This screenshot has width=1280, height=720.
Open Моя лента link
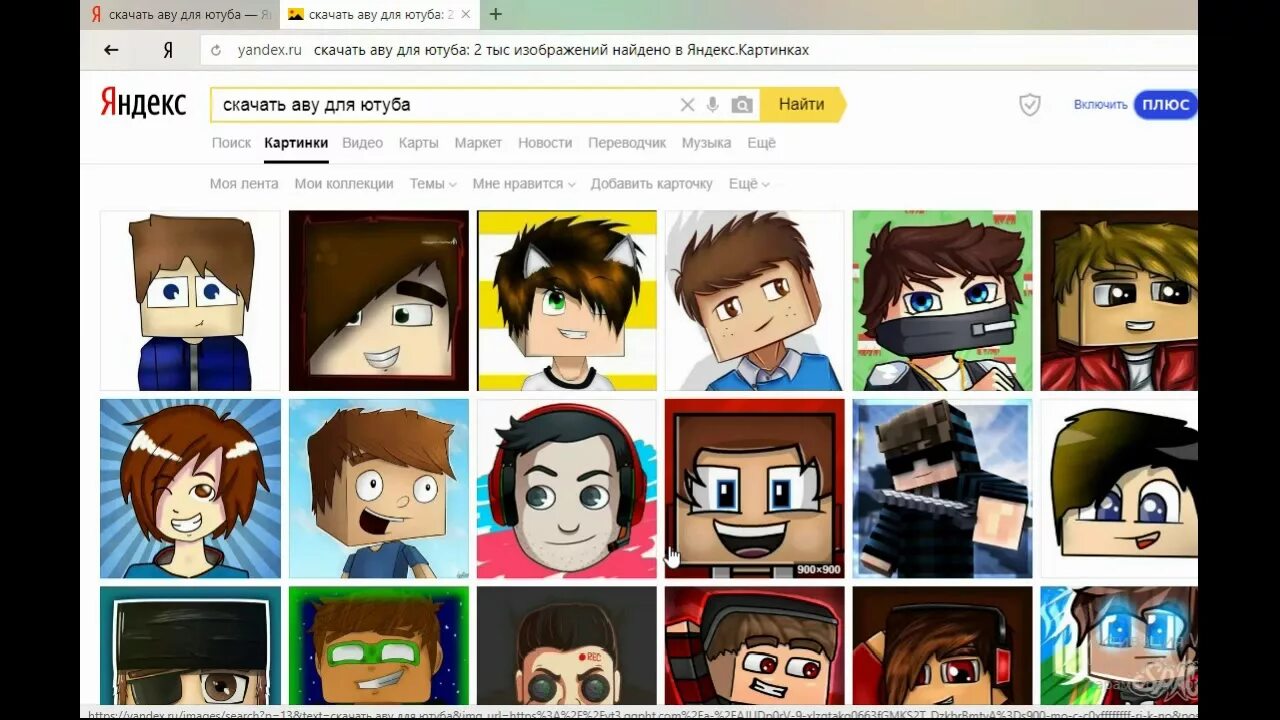coord(244,184)
